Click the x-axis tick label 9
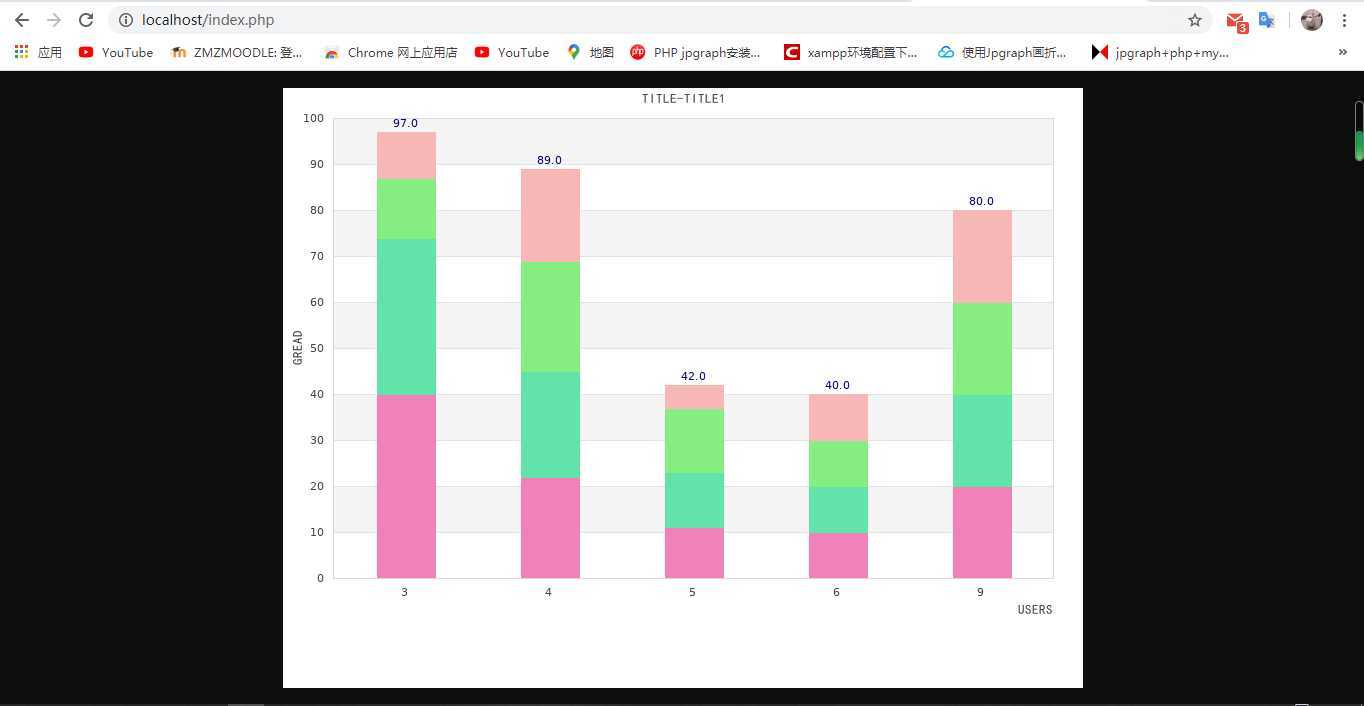Image resolution: width=1364 pixels, height=706 pixels. click(x=980, y=592)
